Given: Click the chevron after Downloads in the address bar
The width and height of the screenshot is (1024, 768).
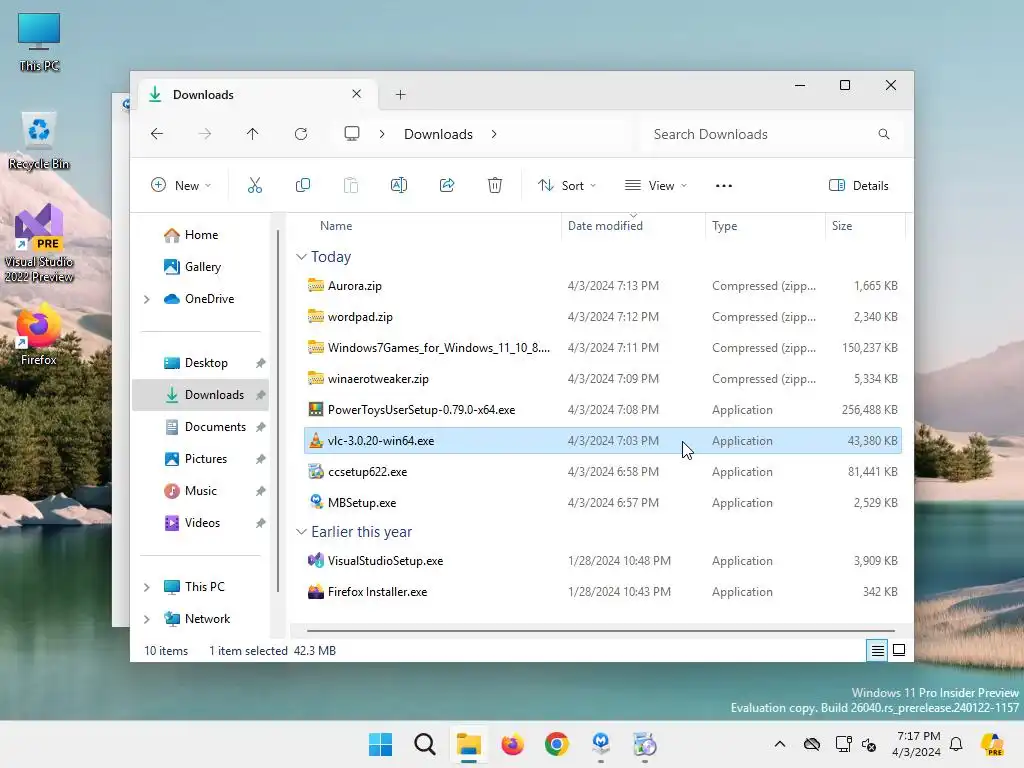Looking at the screenshot, I should [494, 134].
